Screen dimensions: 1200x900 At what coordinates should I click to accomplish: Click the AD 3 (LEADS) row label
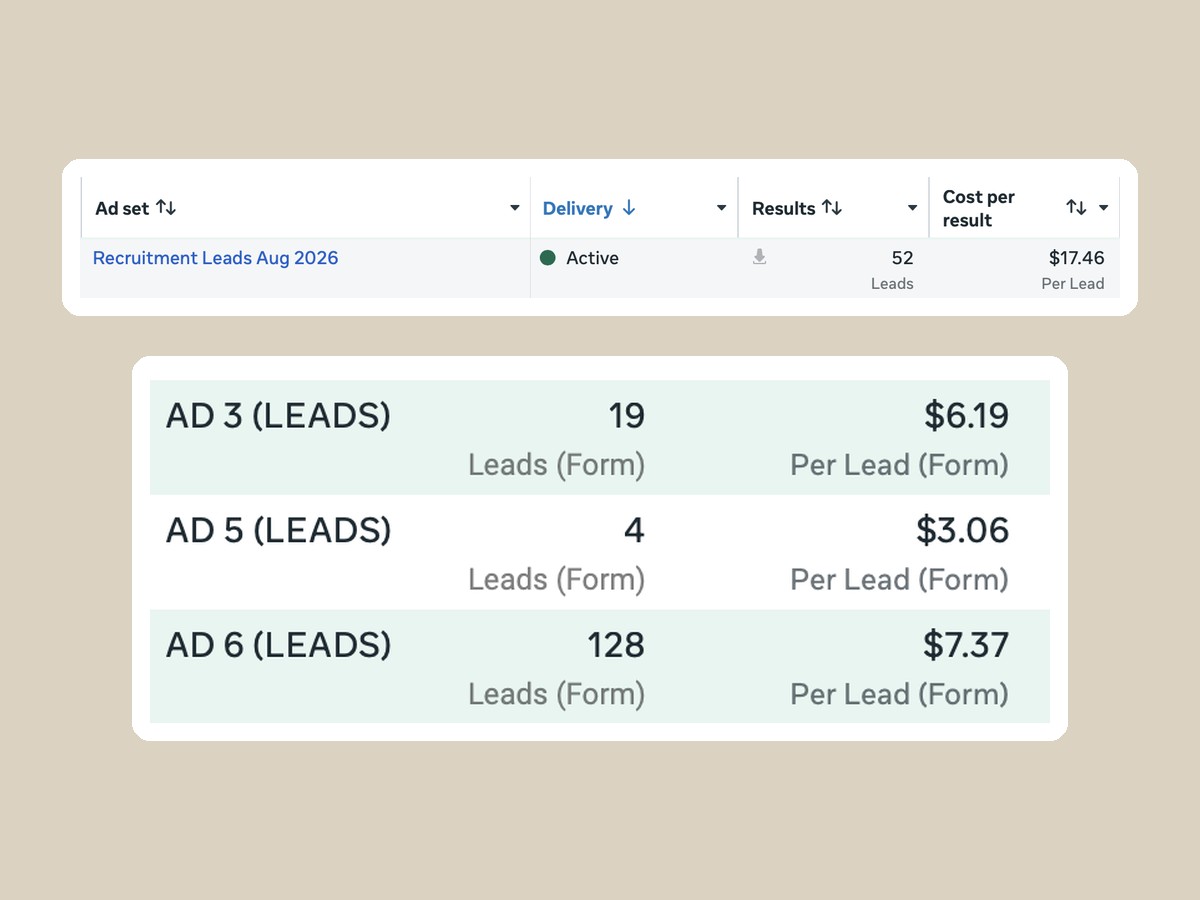click(x=278, y=415)
